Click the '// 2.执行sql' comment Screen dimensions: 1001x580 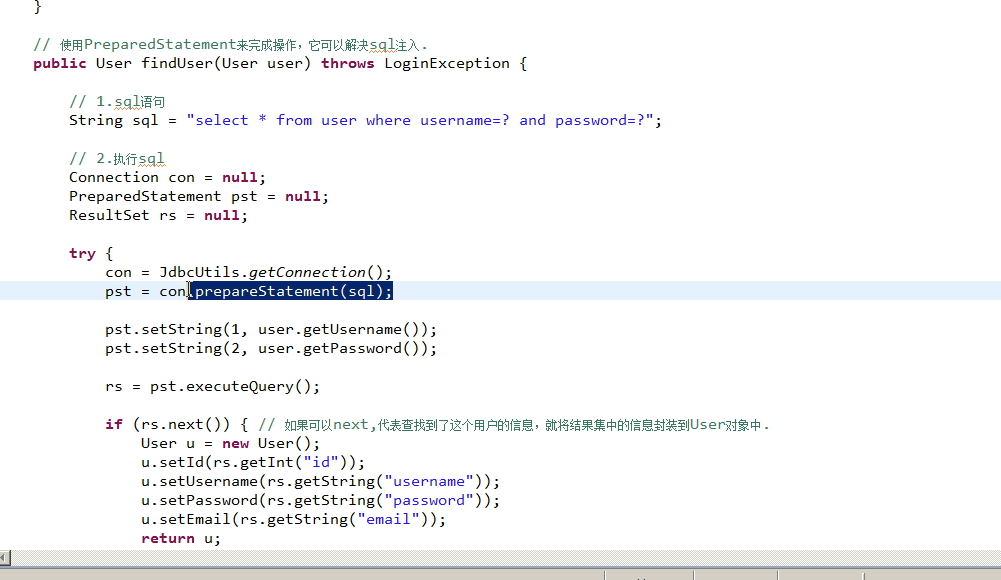coord(117,158)
